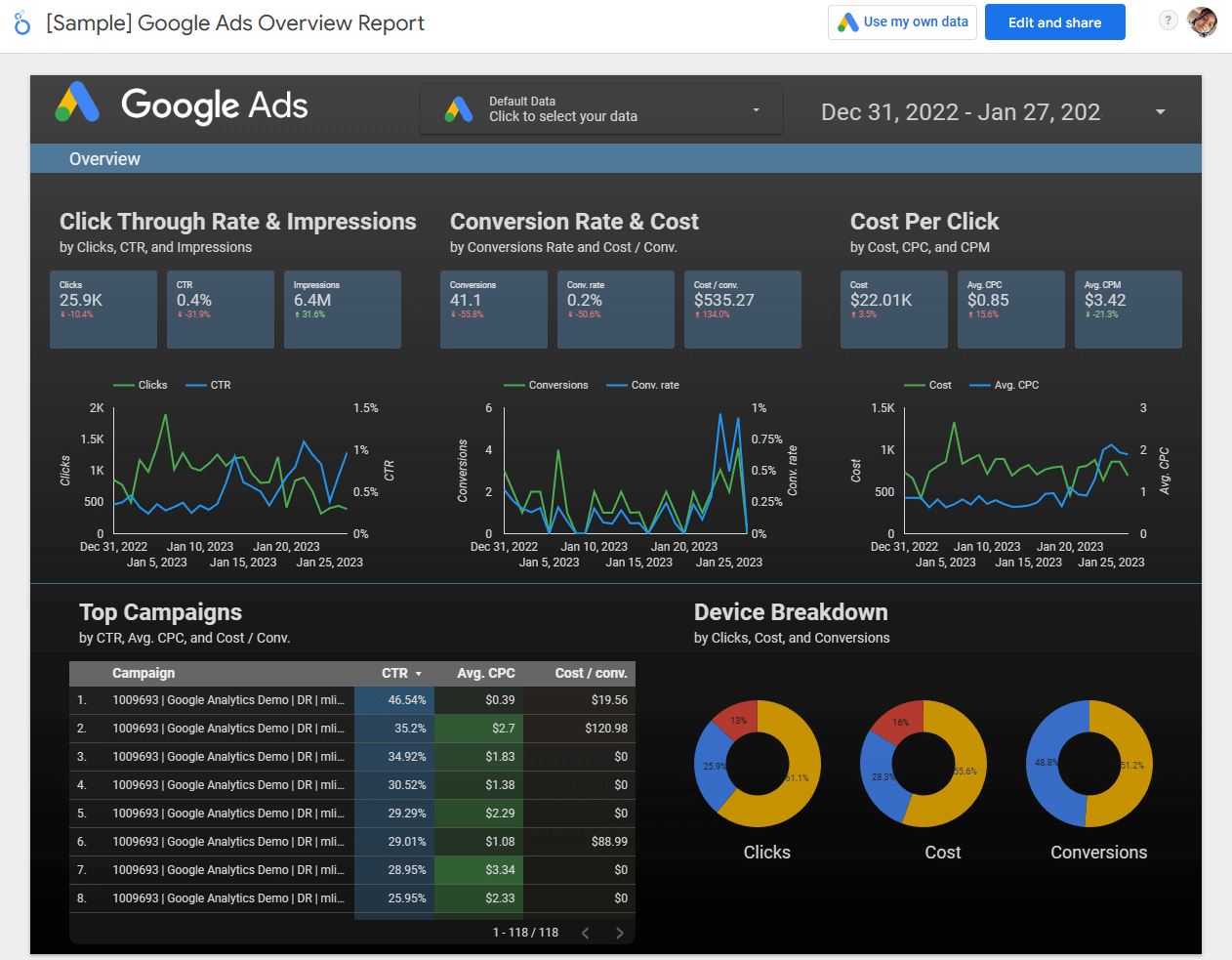Go to next page of campaigns table
The width and height of the screenshot is (1232, 960).
pyautogui.click(x=619, y=933)
